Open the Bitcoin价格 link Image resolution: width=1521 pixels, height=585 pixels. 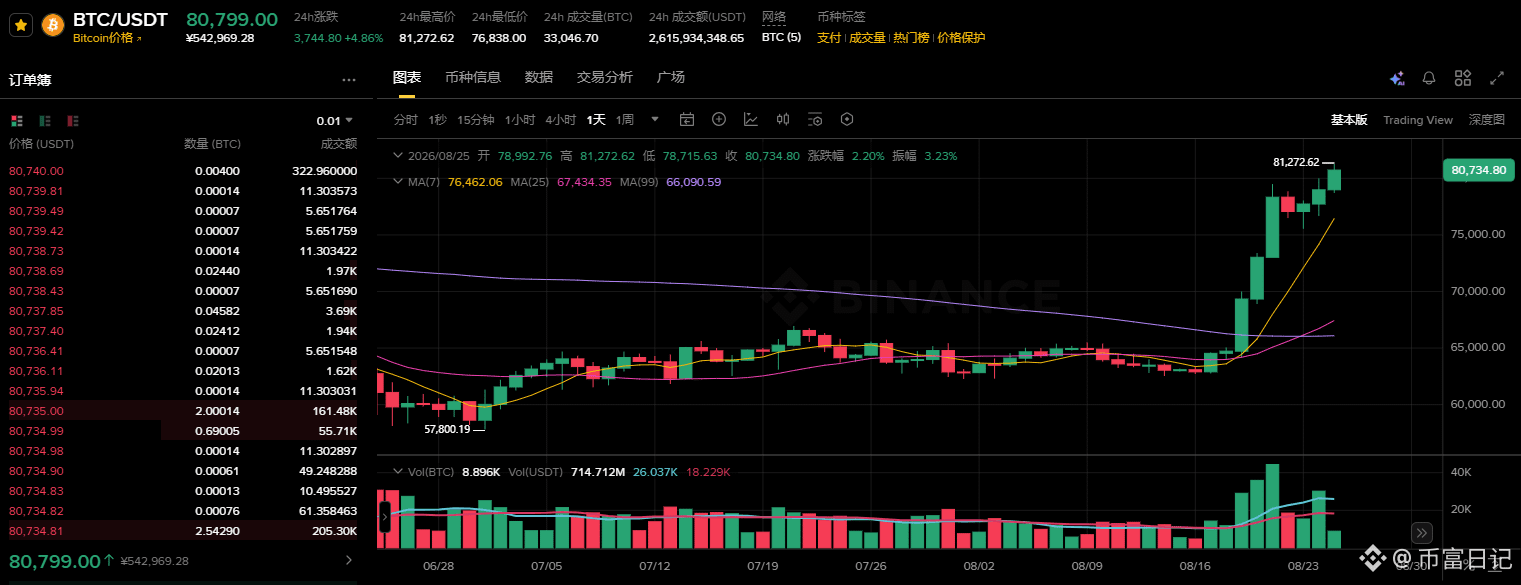pos(108,38)
